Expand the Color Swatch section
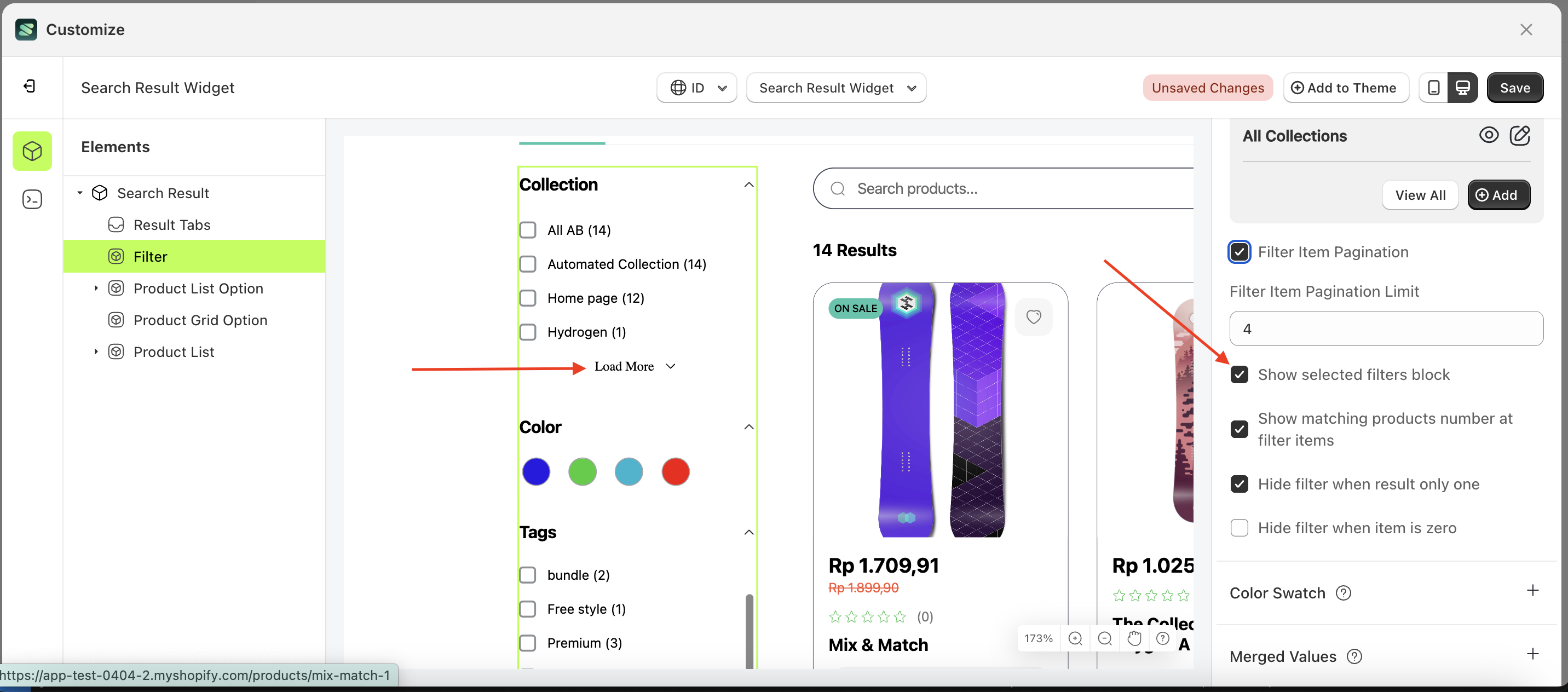 [x=1532, y=591]
